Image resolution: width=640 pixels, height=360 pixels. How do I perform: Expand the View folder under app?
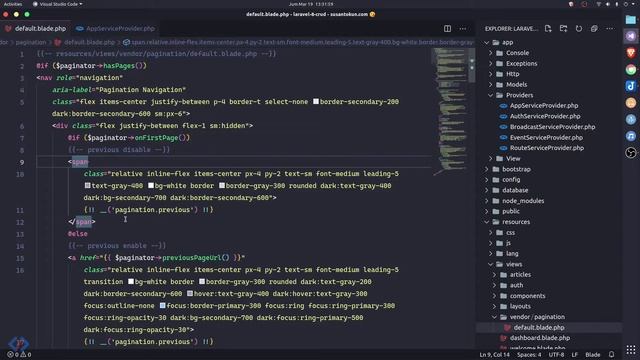tap(491, 159)
